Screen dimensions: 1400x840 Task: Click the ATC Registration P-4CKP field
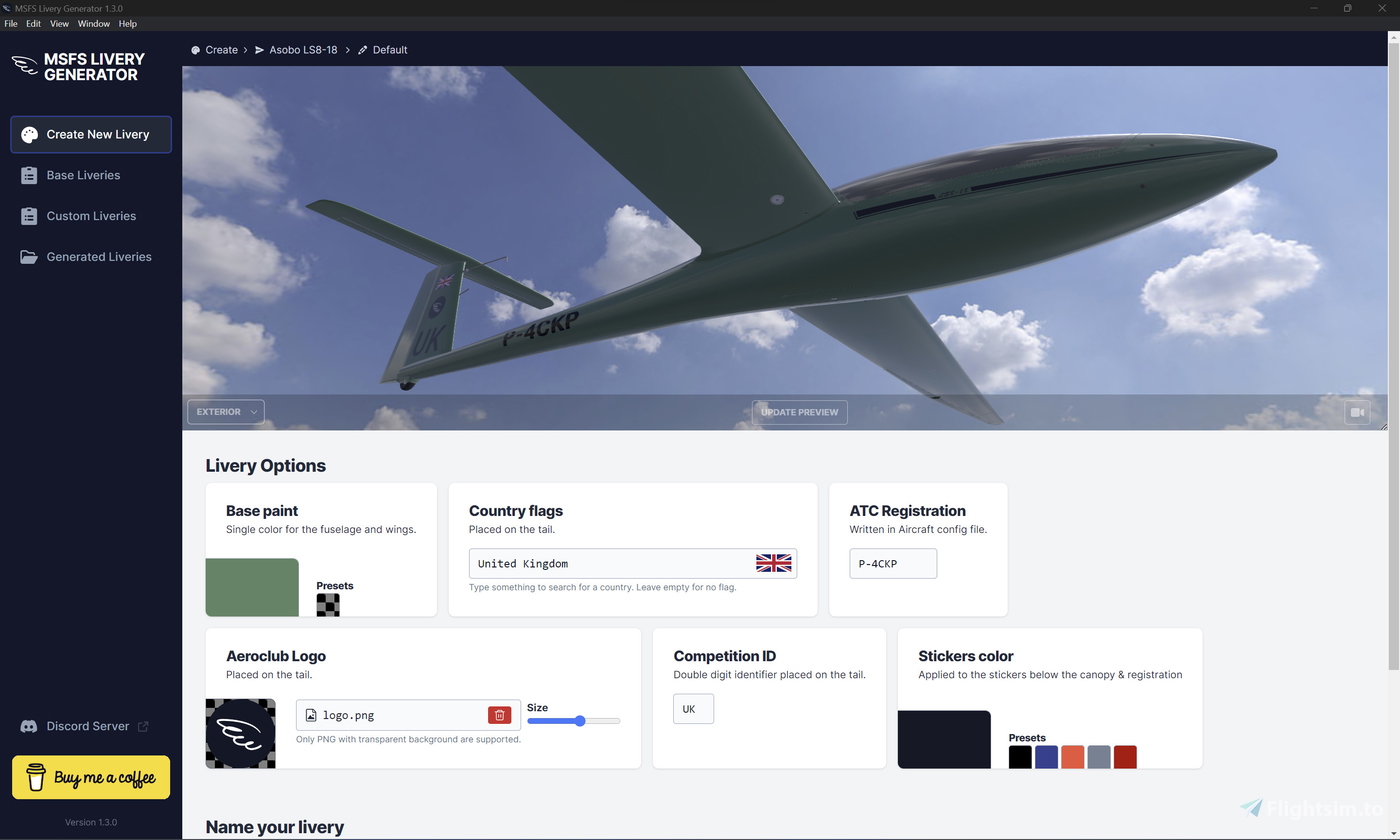(892, 563)
